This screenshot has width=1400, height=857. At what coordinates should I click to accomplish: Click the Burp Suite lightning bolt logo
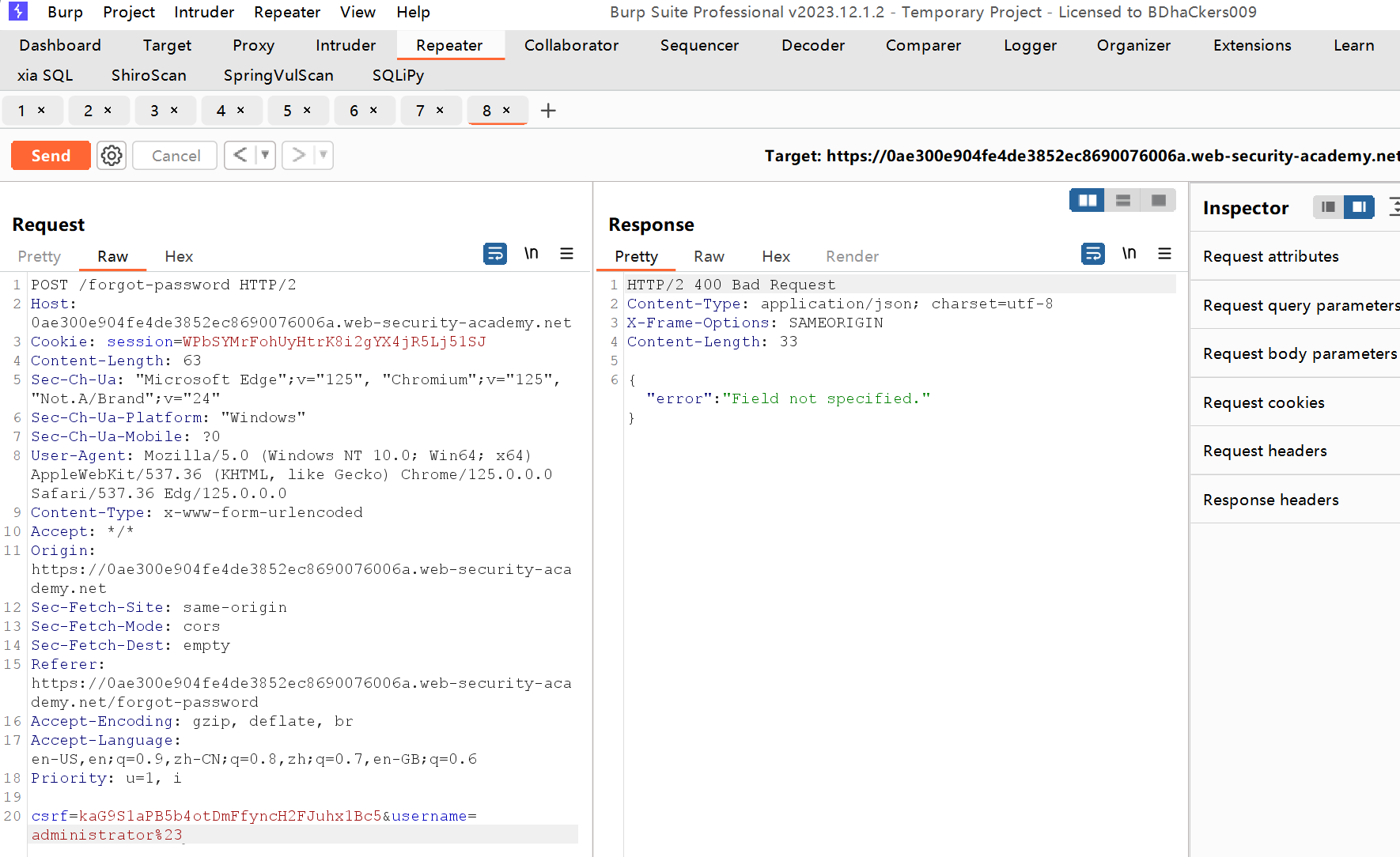(17, 12)
